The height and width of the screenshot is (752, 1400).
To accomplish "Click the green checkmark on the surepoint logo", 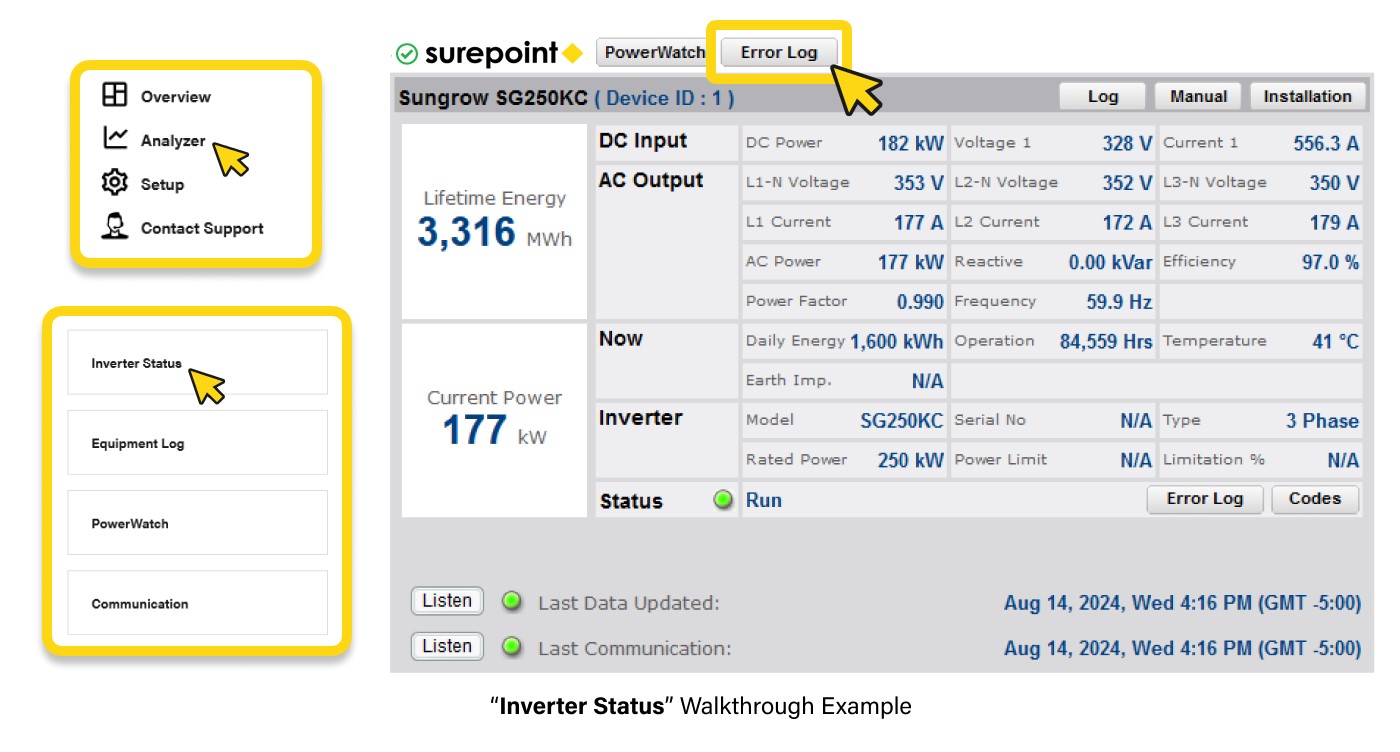I will tap(405, 52).
